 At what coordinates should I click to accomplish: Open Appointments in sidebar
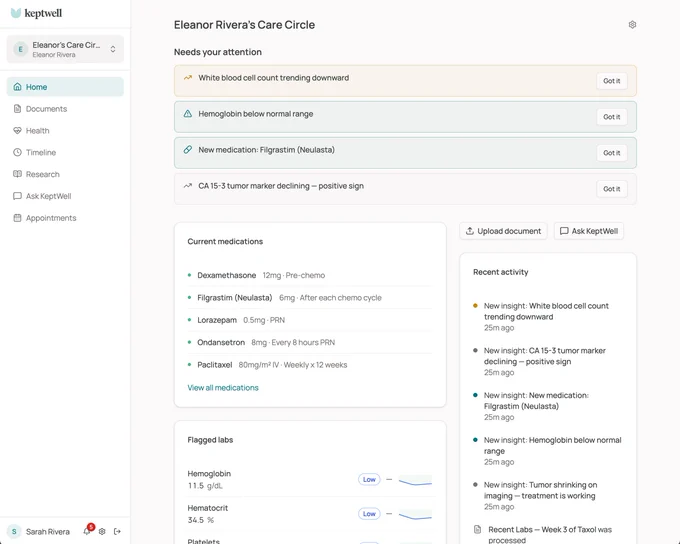click(x=65, y=218)
